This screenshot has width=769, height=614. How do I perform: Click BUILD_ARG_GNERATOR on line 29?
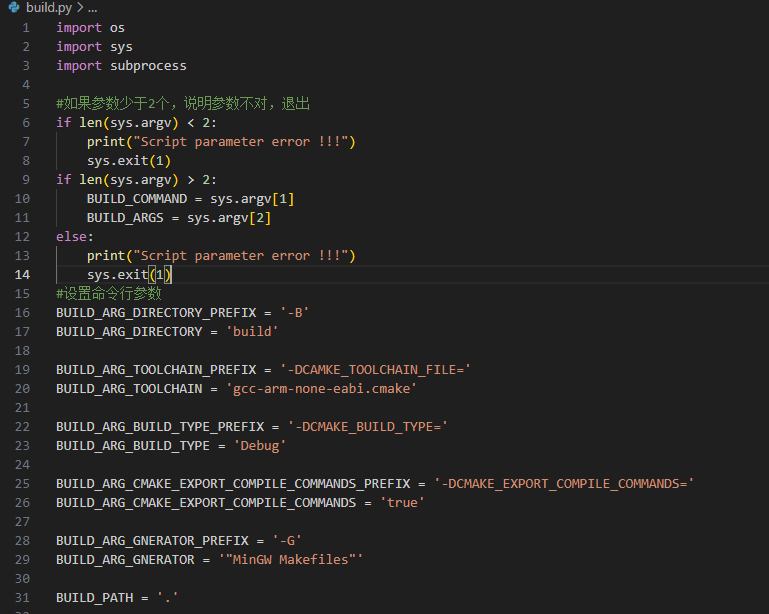tap(125, 560)
